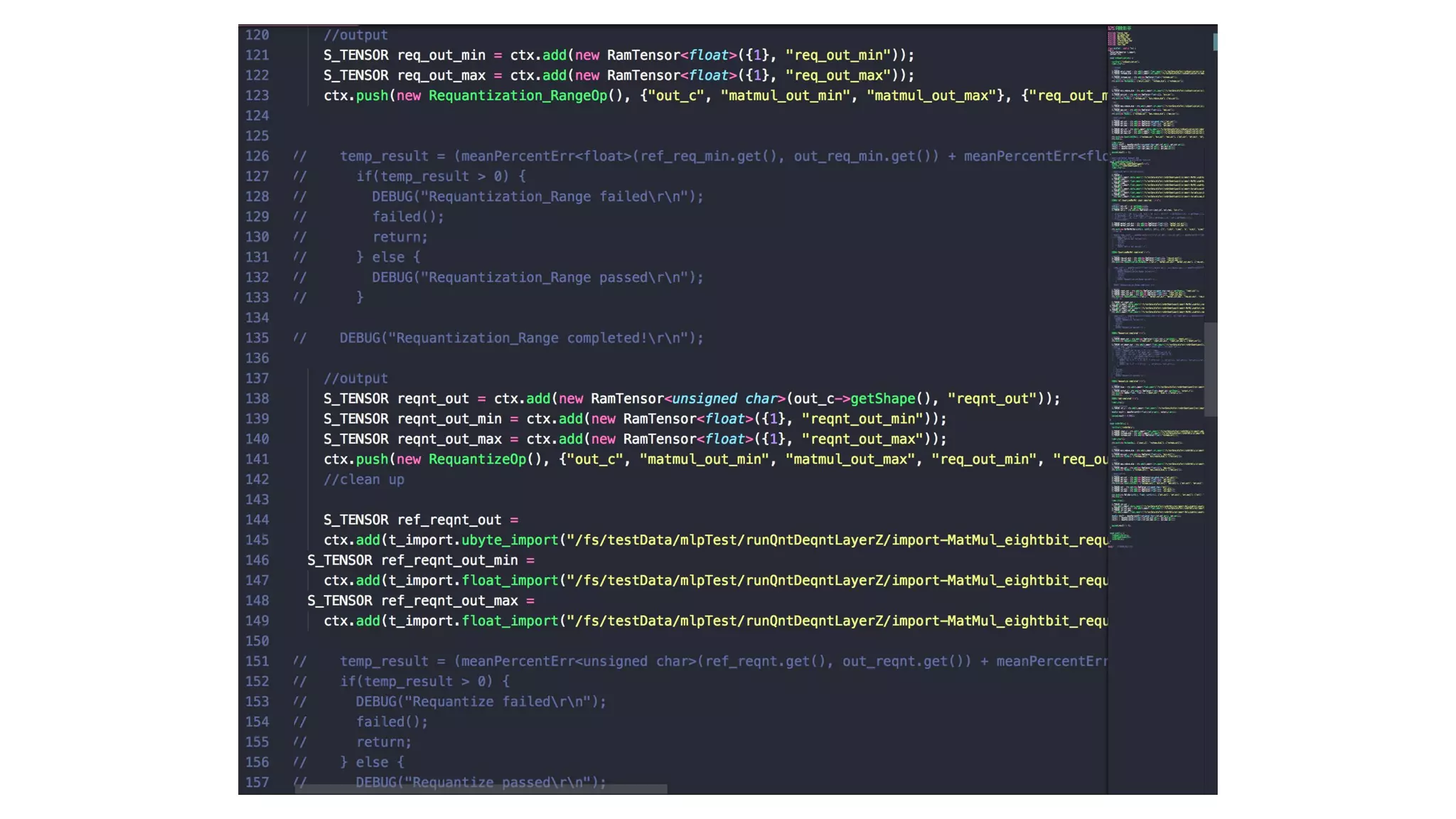Click the commented "} else {" on line 131

[x=388, y=257]
